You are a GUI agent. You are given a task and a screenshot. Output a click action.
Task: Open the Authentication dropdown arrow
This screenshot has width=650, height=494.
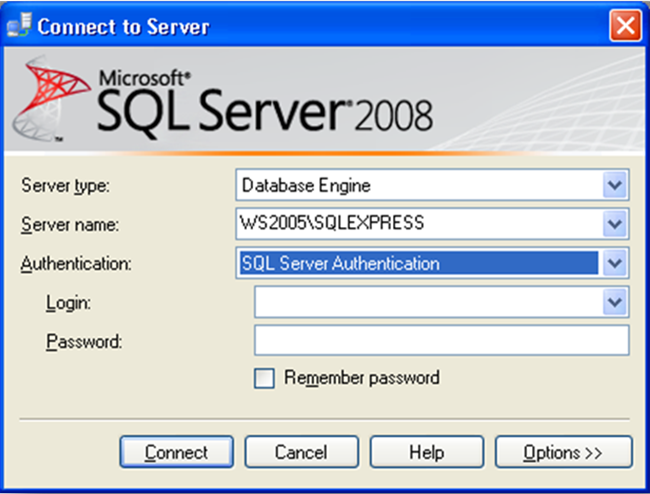615,264
